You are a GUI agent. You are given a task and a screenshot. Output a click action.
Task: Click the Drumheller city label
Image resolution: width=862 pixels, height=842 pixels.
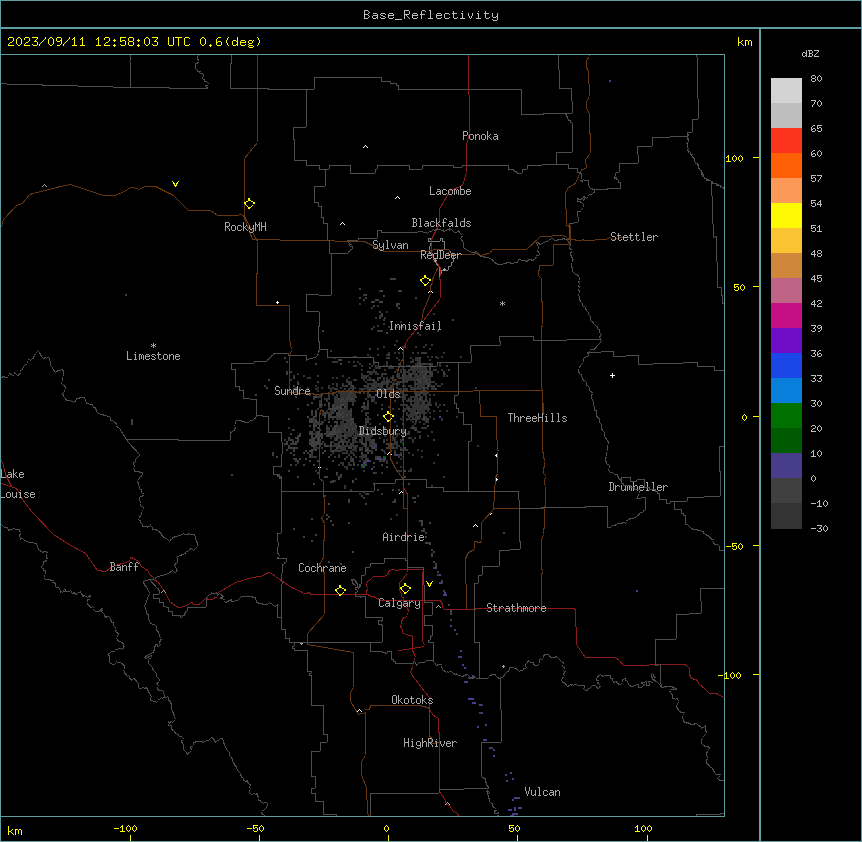[638, 487]
